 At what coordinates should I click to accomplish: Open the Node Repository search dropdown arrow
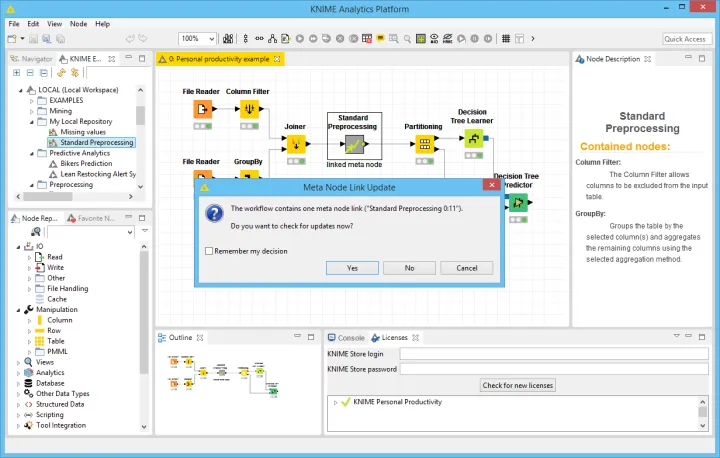pyautogui.click(x=129, y=232)
